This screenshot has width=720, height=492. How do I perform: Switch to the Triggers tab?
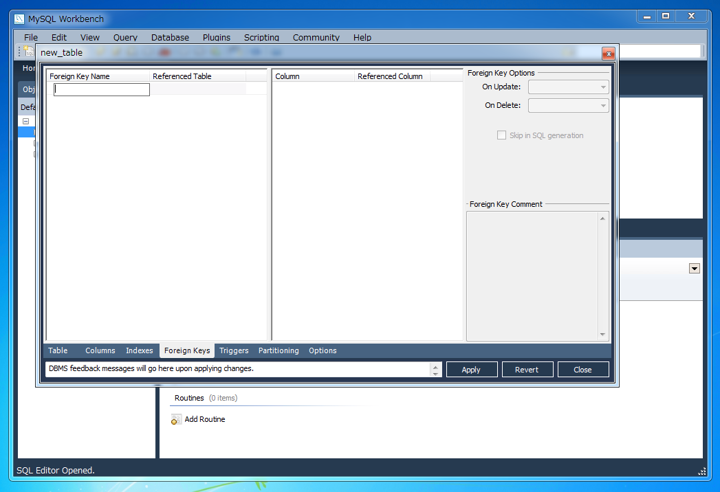pyautogui.click(x=234, y=351)
